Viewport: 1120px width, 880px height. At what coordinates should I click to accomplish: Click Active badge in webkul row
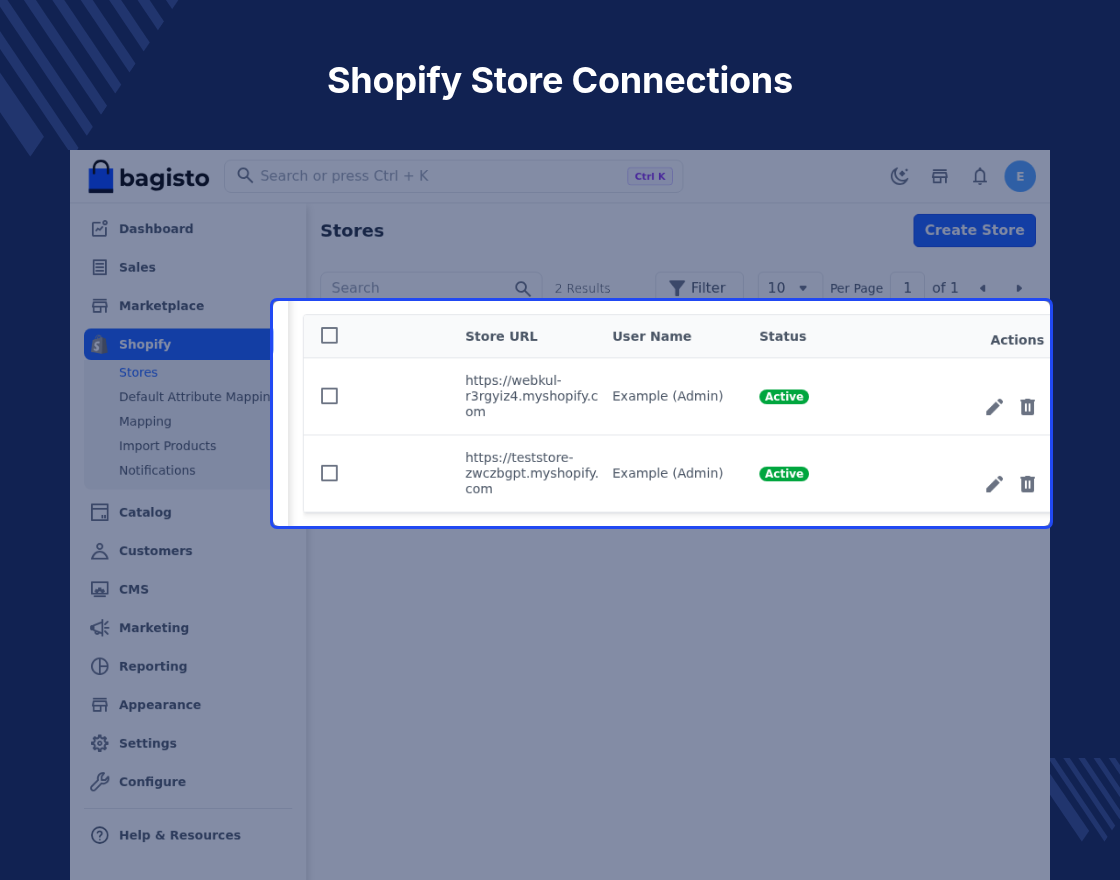tap(784, 396)
